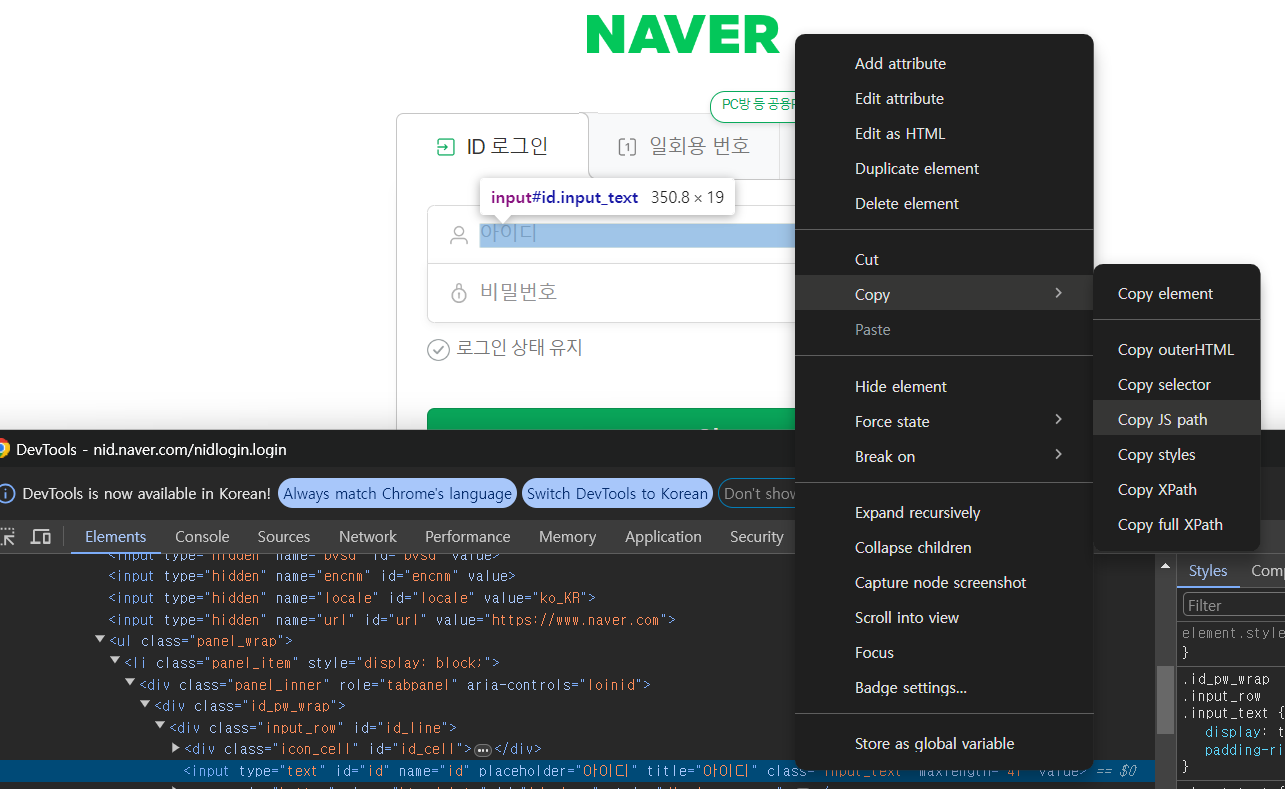Choose Hide element

944,386
